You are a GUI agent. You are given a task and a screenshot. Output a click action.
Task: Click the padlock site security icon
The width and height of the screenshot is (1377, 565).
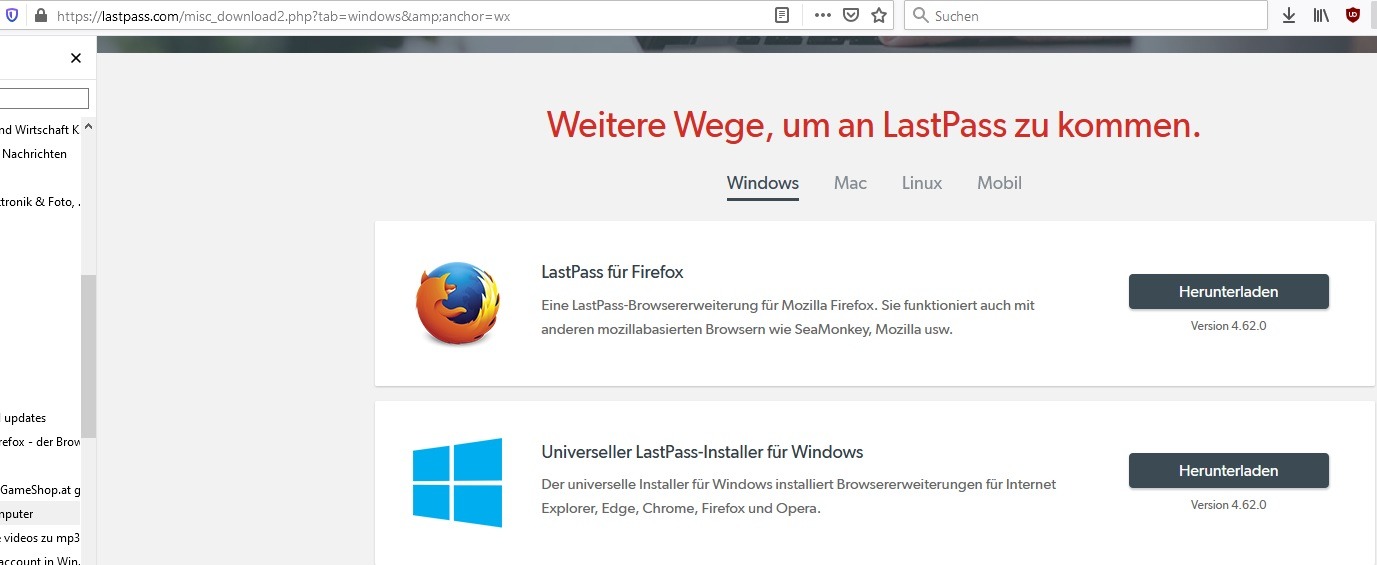[x=40, y=15]
